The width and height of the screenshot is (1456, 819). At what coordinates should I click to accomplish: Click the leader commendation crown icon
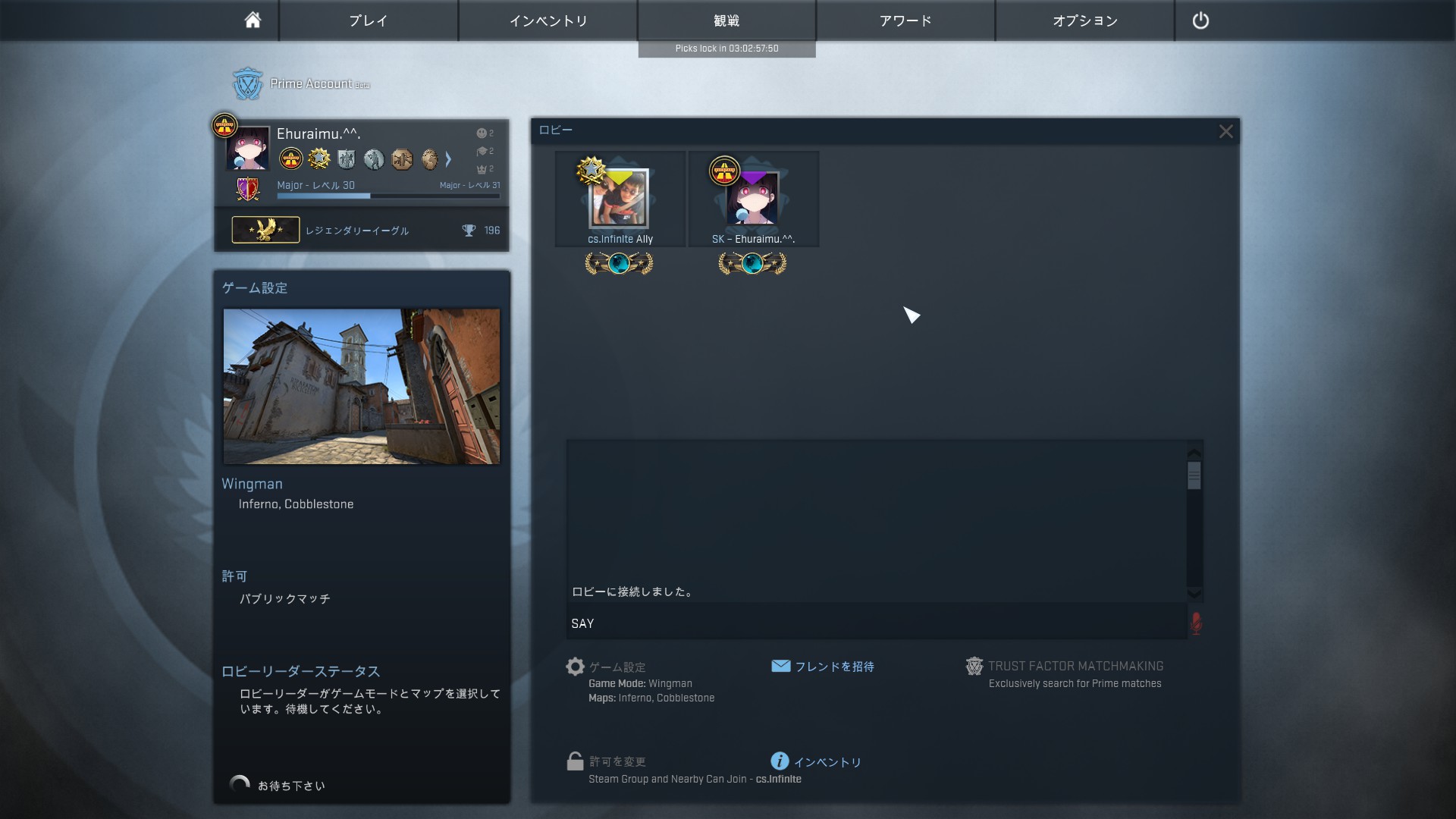[x=481, y=169]
